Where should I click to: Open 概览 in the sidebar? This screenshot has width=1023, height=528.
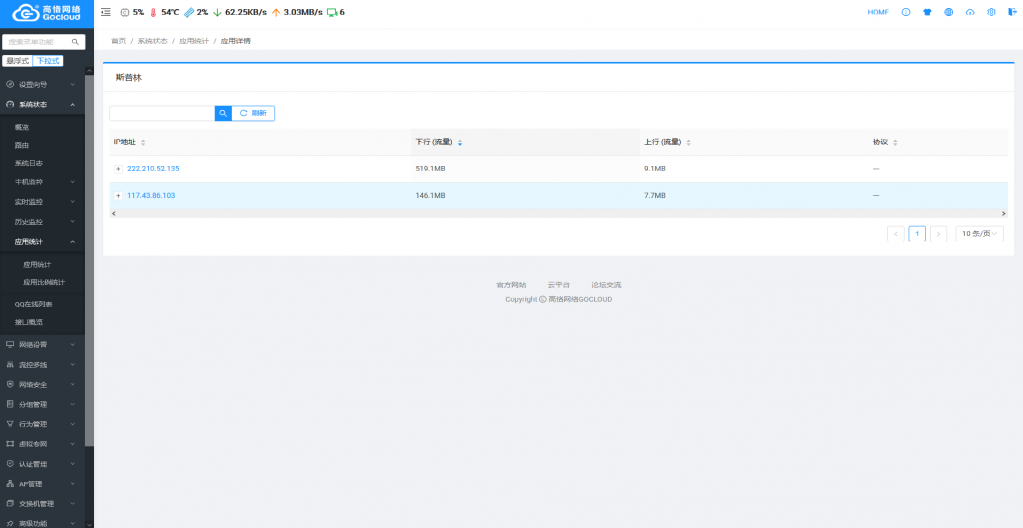click(x=22, y=127)
